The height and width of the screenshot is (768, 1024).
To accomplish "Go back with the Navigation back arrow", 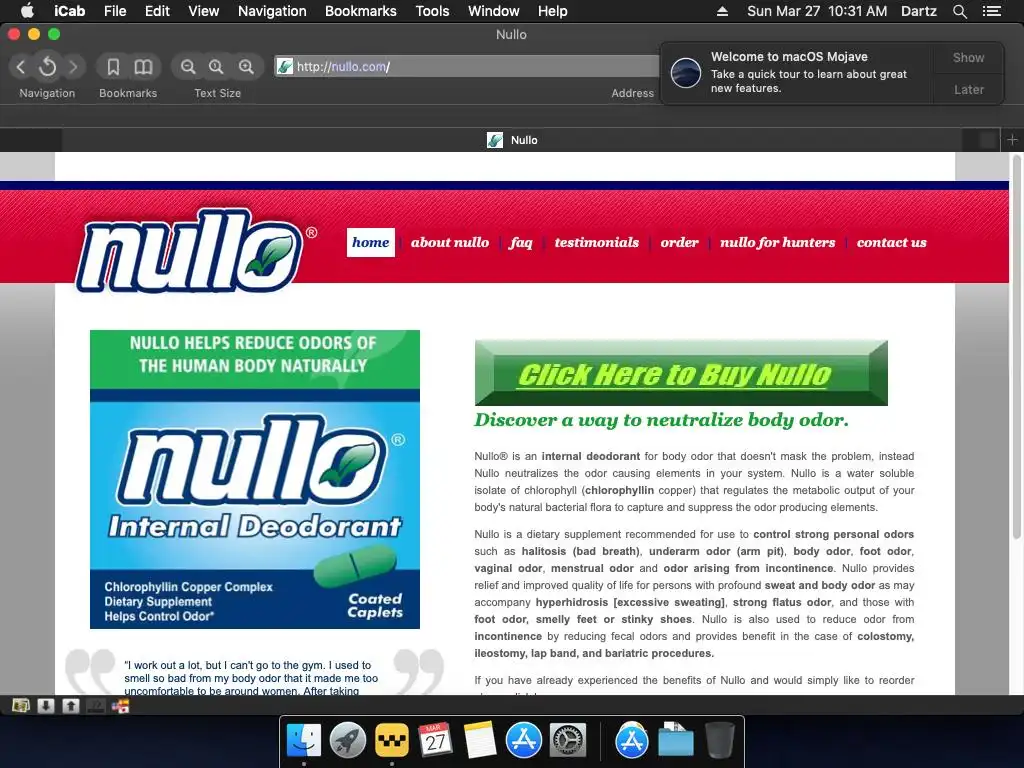I will [x=21, y=67].
